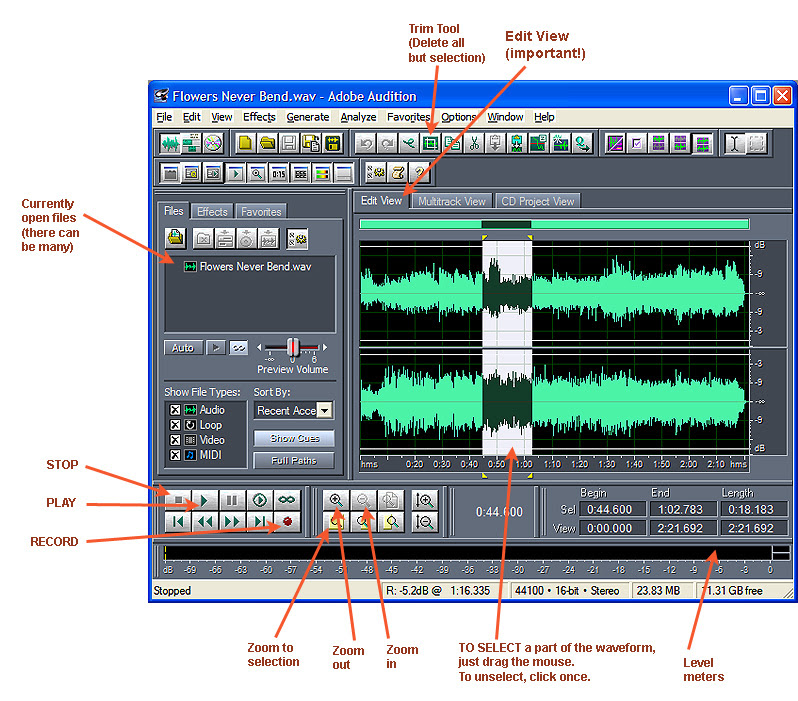
Task: Open the Edit menu
Action: click(191, 117)
